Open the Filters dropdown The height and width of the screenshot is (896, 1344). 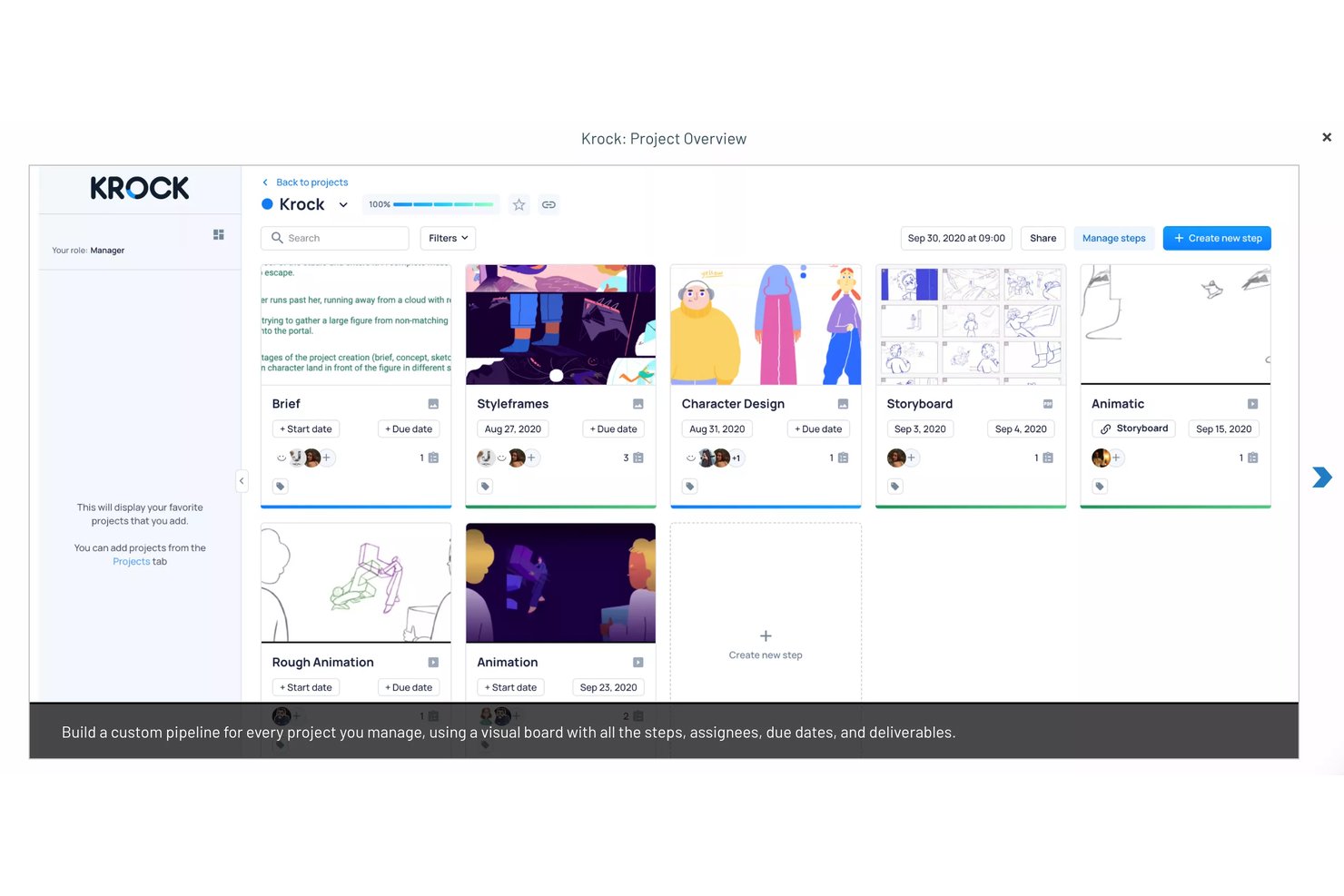[449, 239]
